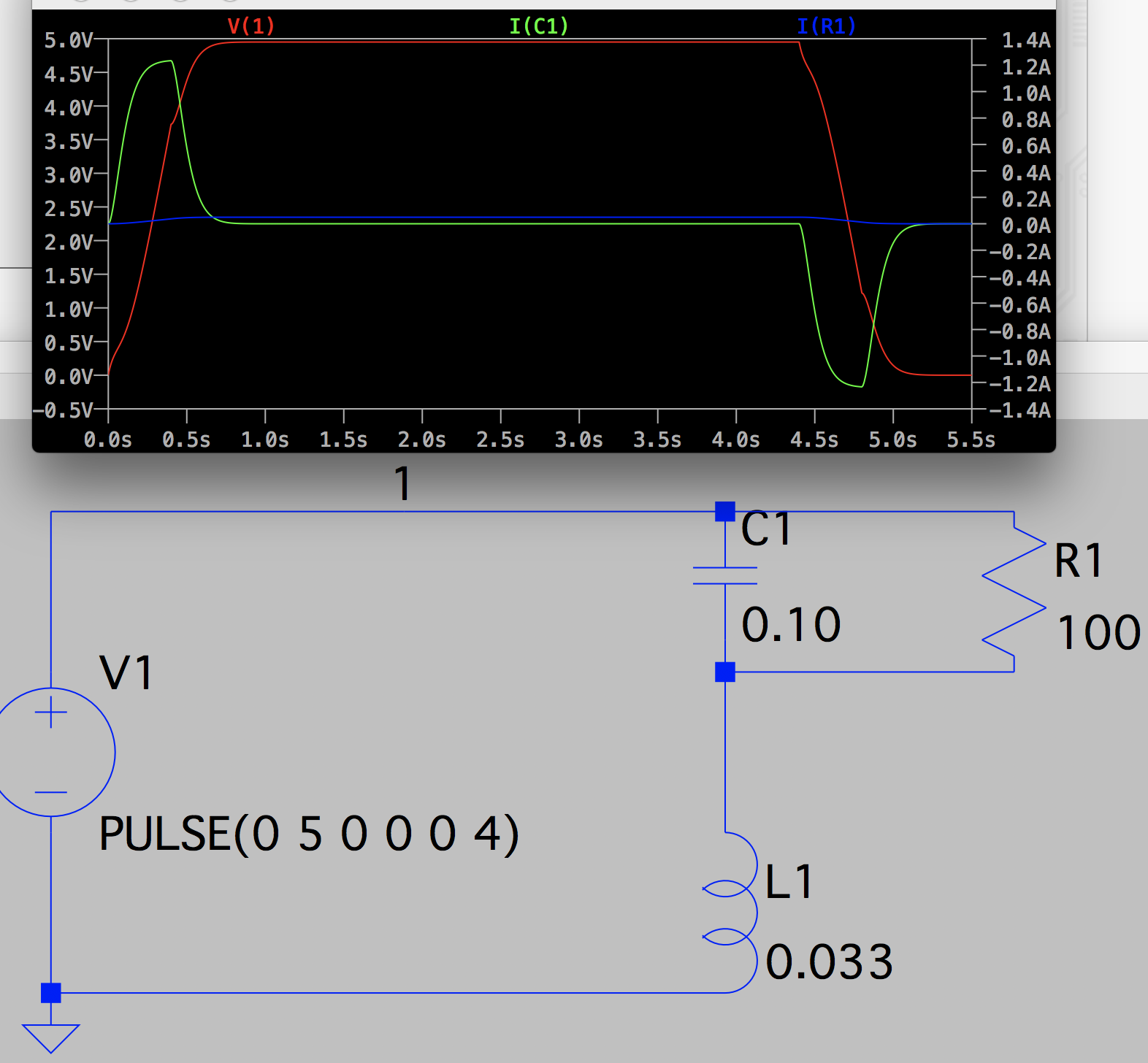Click the ground symbol
Image resolution: width=1148 pixels, height=1063 pixels.
coord(51,1038)
